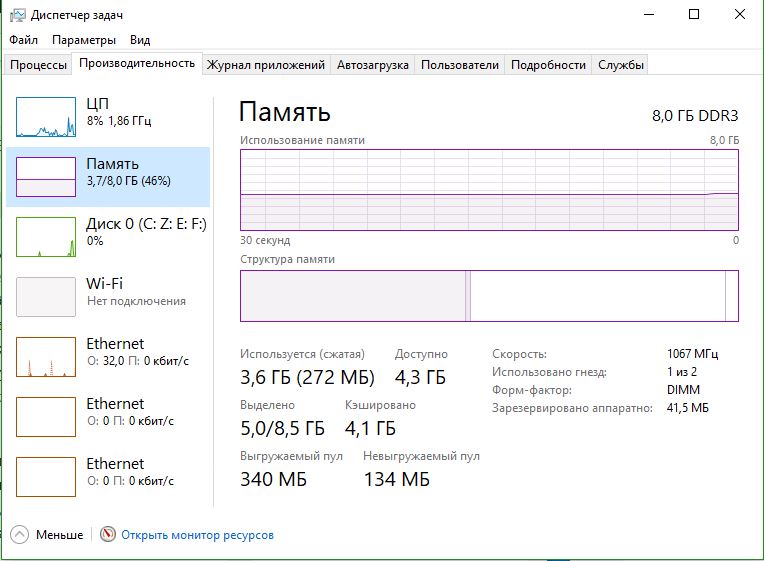Select the Производительность tab

[137, 63]
